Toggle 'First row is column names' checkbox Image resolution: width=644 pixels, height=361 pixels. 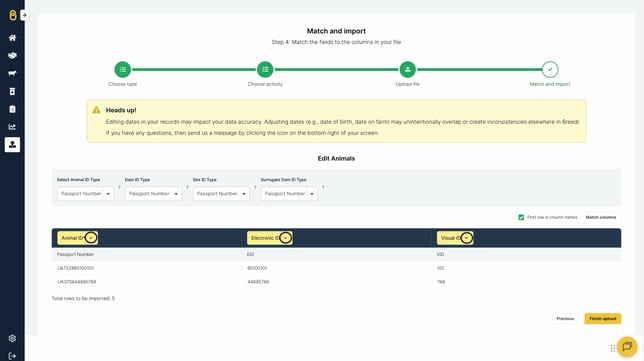pyautogui.click(x=521, y=217)
